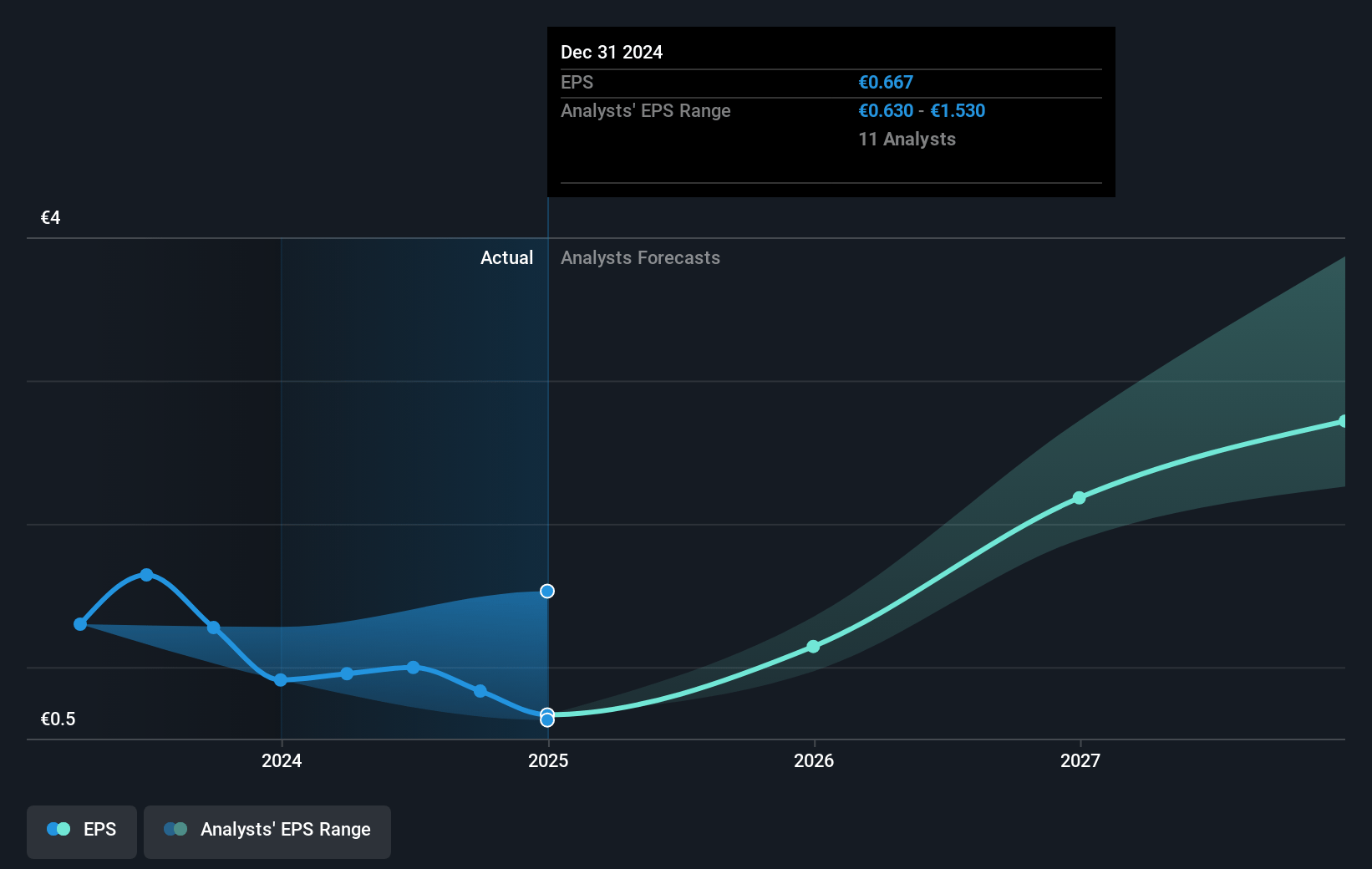Select the "Dec 31 2024" tooltip heading
Screen dimensions: 1372x869
[x=612, y=53]
